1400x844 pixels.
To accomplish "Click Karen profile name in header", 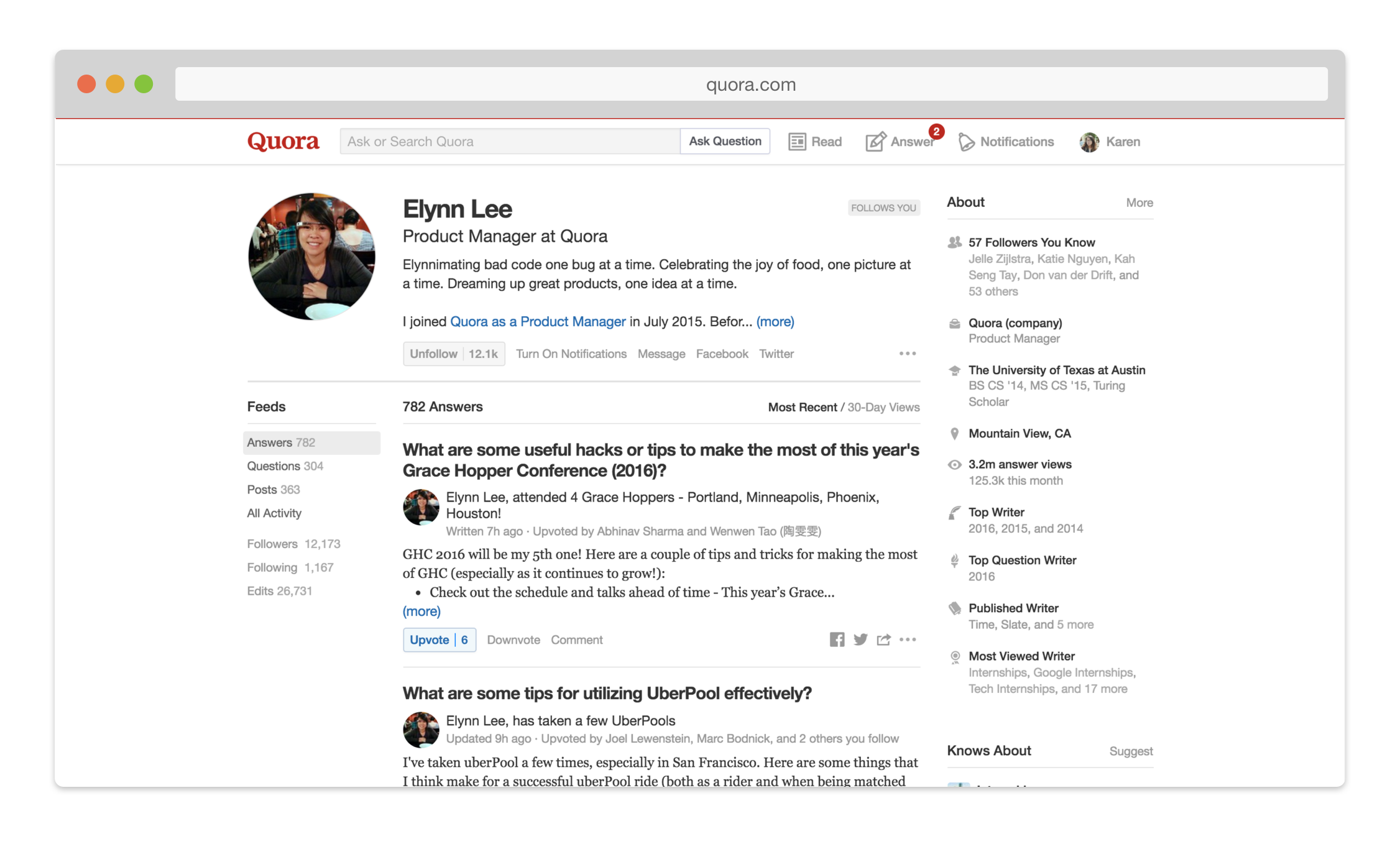I will (1123, 142).
